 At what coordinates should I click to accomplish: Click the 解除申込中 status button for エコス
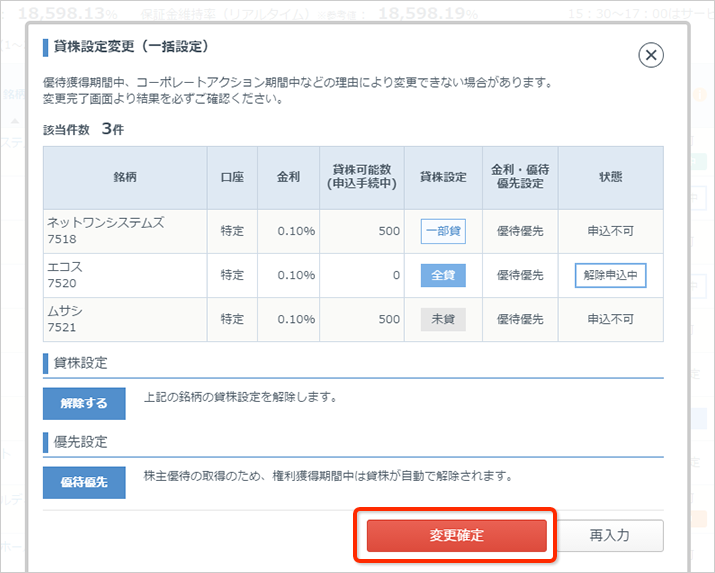point(610,275)
